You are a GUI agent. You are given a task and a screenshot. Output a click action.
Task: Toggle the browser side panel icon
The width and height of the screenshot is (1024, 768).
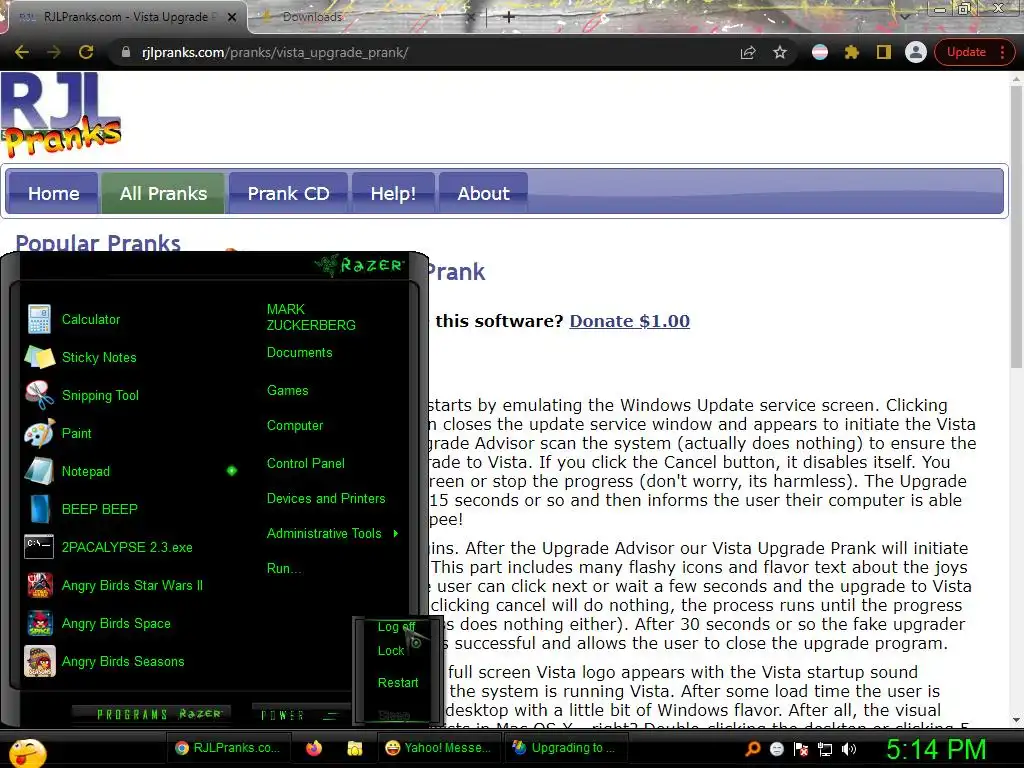pyautogui.click(x=884, y=52)
